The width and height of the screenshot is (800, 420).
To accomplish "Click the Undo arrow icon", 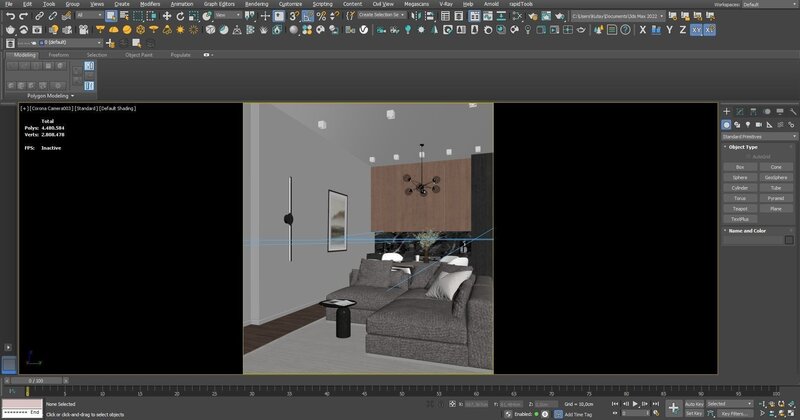I will point(10,16).
